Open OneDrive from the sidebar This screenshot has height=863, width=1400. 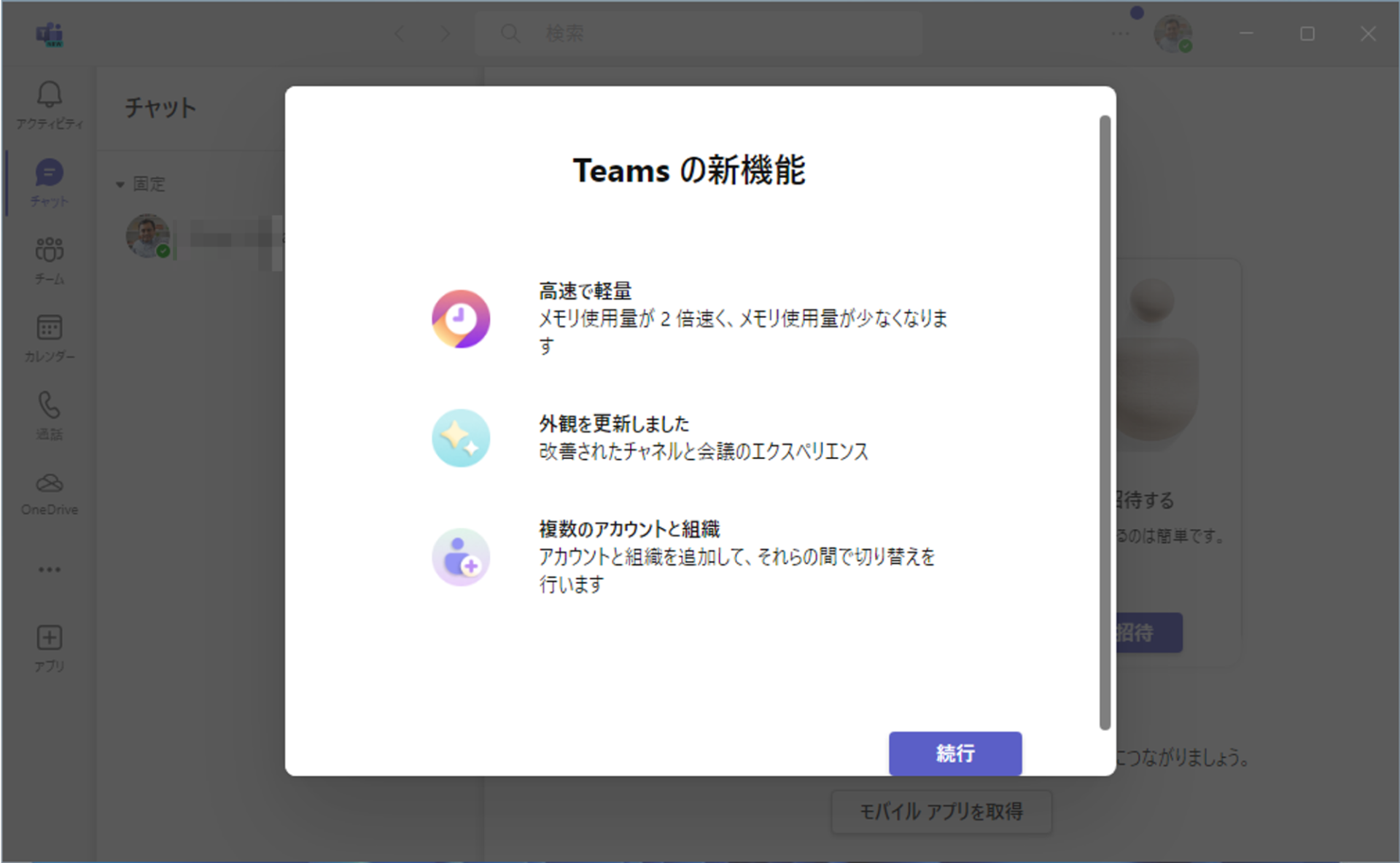(48, 491)
